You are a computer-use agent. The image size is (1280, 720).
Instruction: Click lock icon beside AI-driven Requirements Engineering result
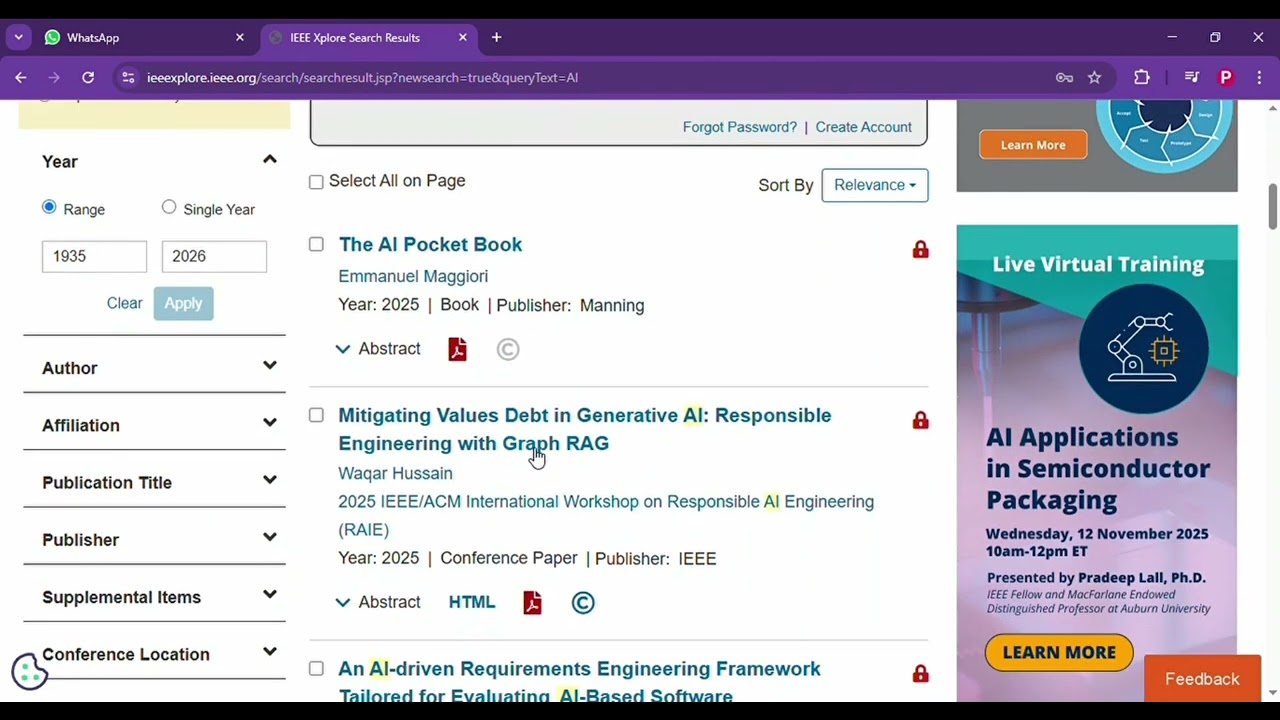[920, 674]
